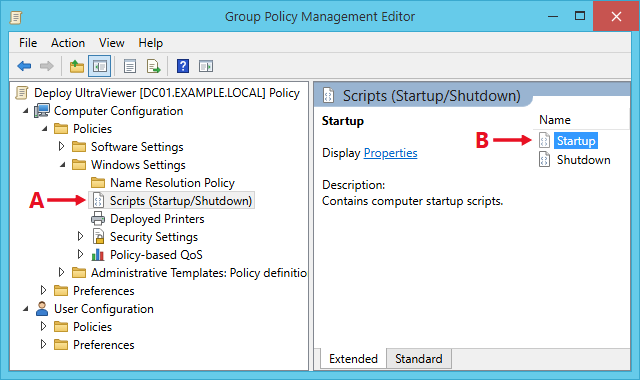The width and height of the screenshot is (640, 380).
Task: Select Administrative Templates: Policy definitions item
Action: click(199, 273)
